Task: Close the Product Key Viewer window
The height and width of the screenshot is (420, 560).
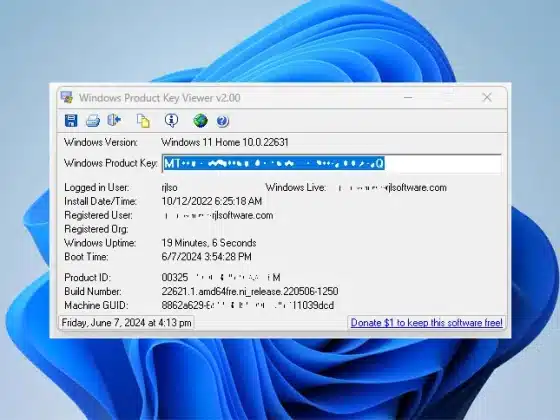Action: pyautogui.click(x=487, y=97)
